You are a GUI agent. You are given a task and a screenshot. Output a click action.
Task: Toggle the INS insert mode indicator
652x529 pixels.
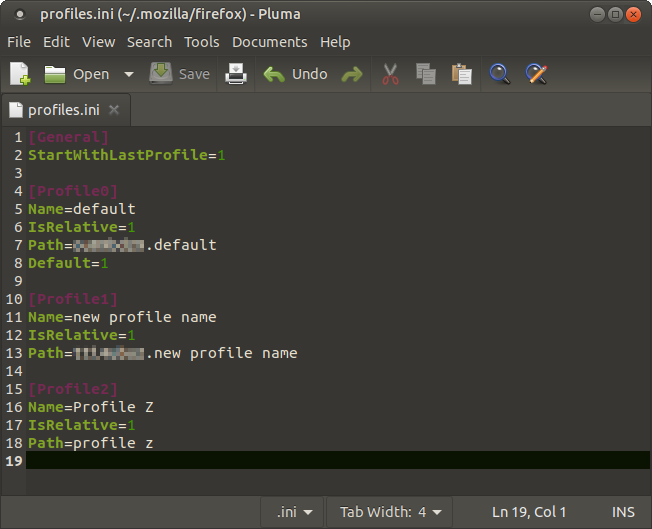point(623,512)
